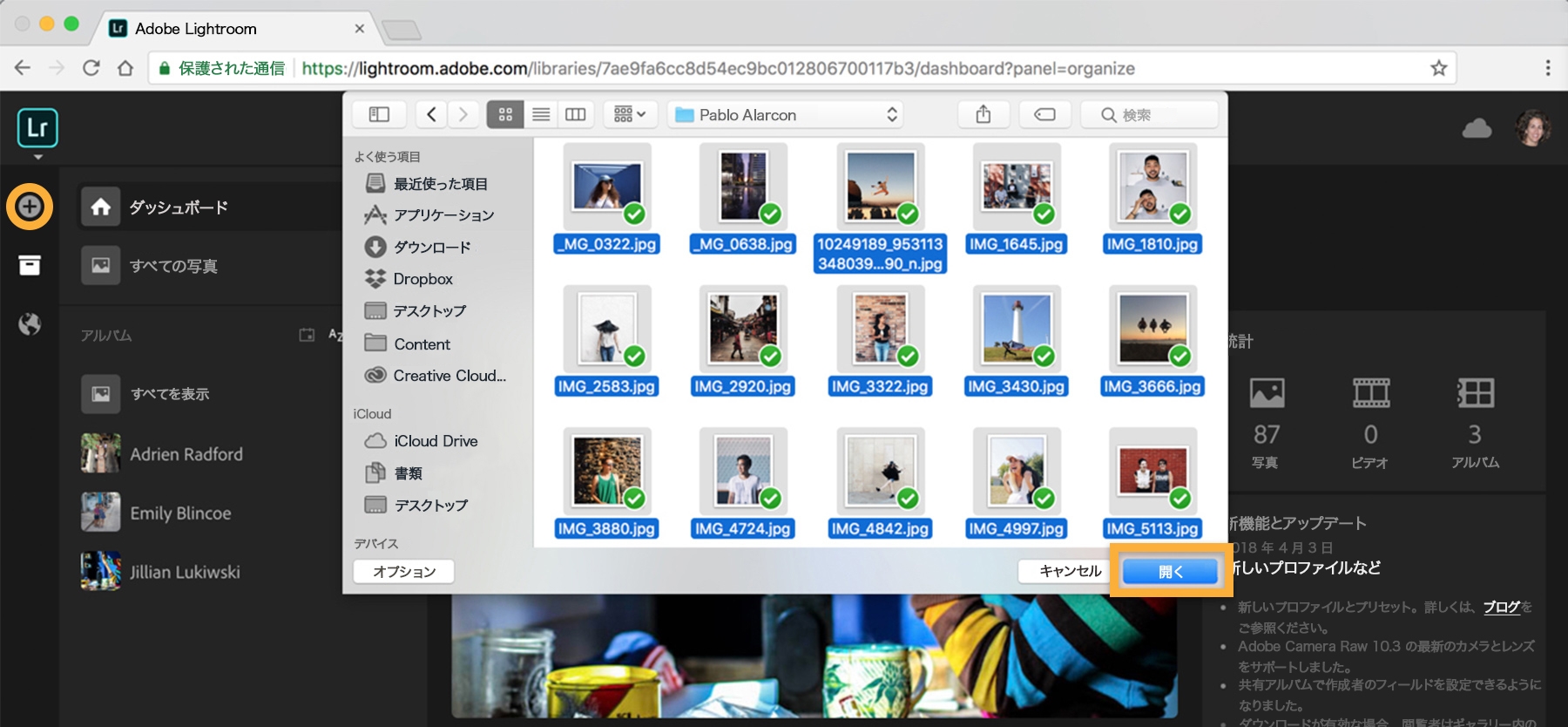Viewport: 1568px width, 727px height.
Task: Select the IMG_1645.jpg thumbnail
Action: coord(1017,186)
